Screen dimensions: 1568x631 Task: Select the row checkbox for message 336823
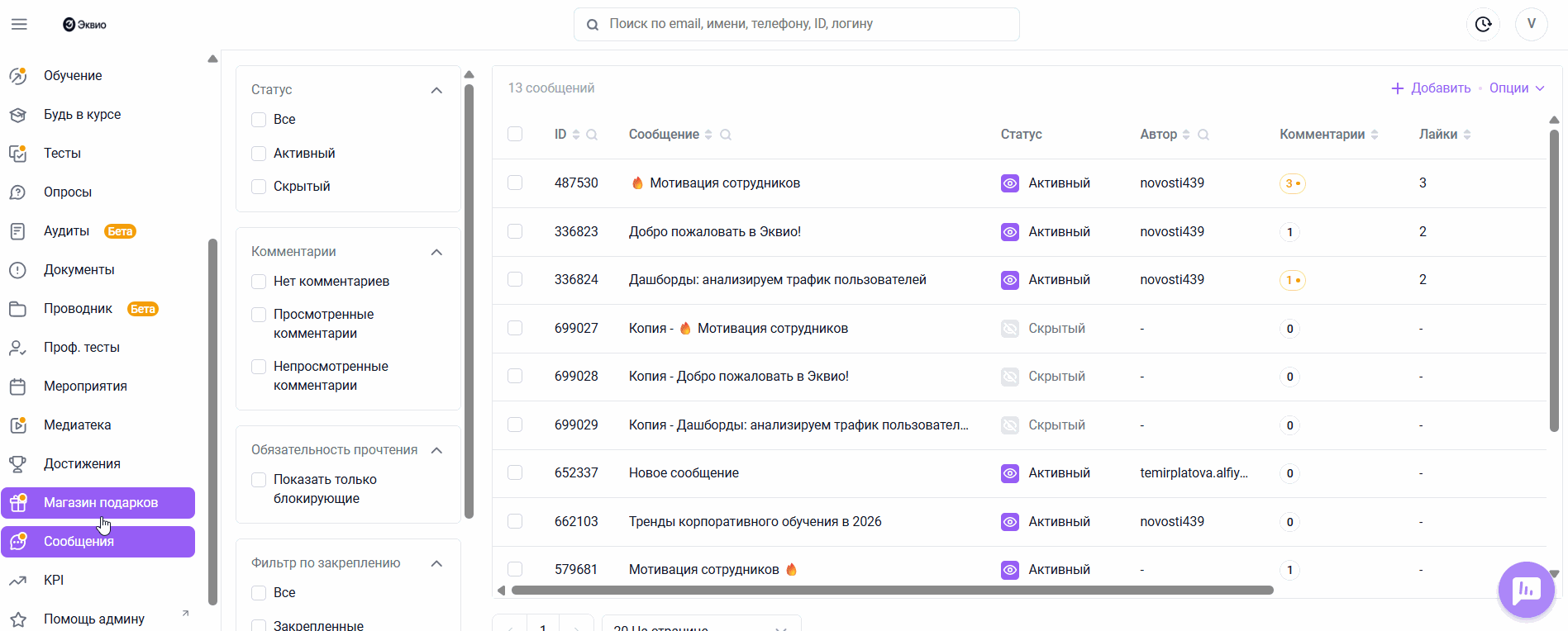(515, 231)
